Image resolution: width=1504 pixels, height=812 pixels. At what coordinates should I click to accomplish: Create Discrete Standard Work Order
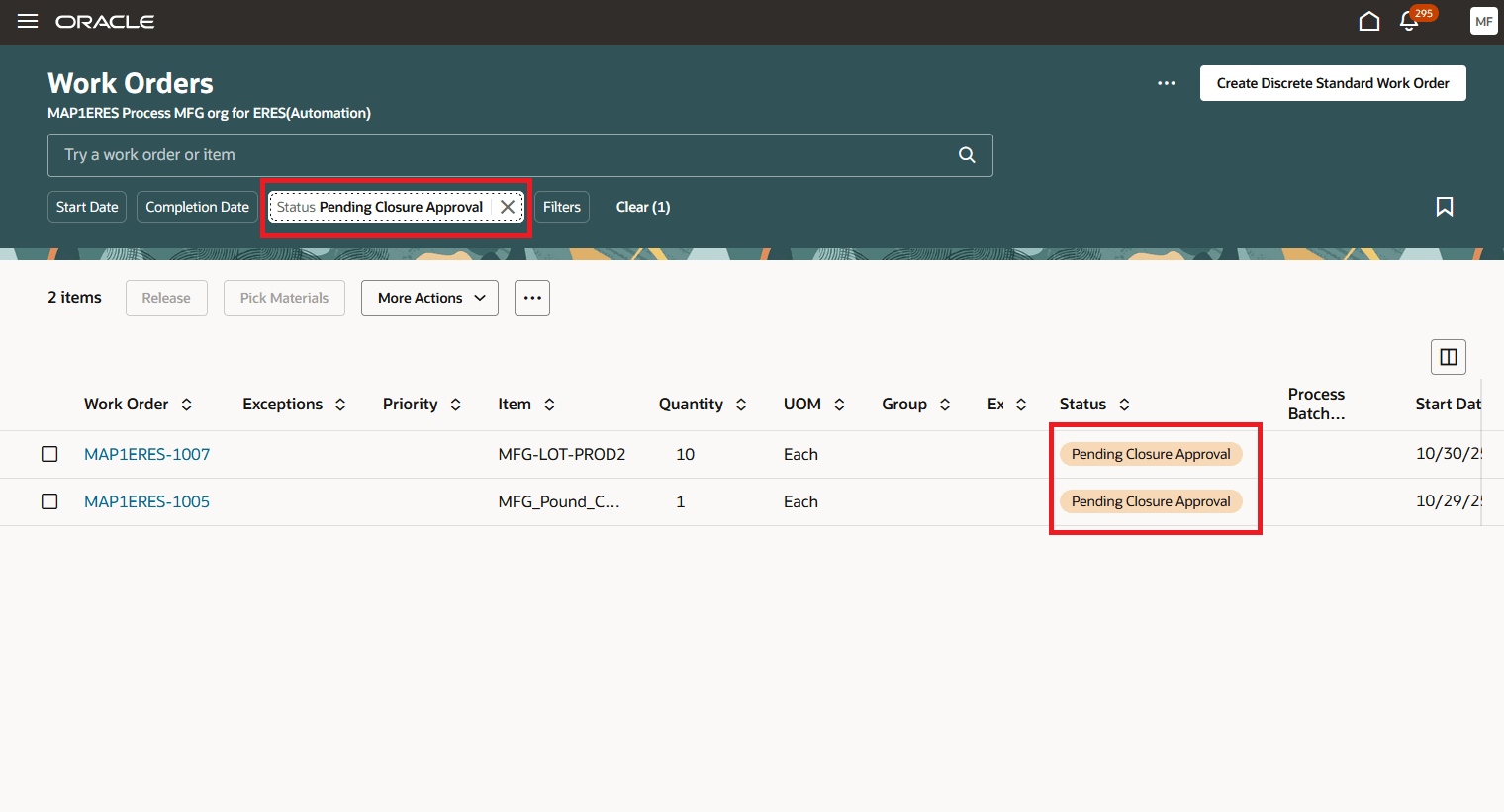coord(1333,83)
